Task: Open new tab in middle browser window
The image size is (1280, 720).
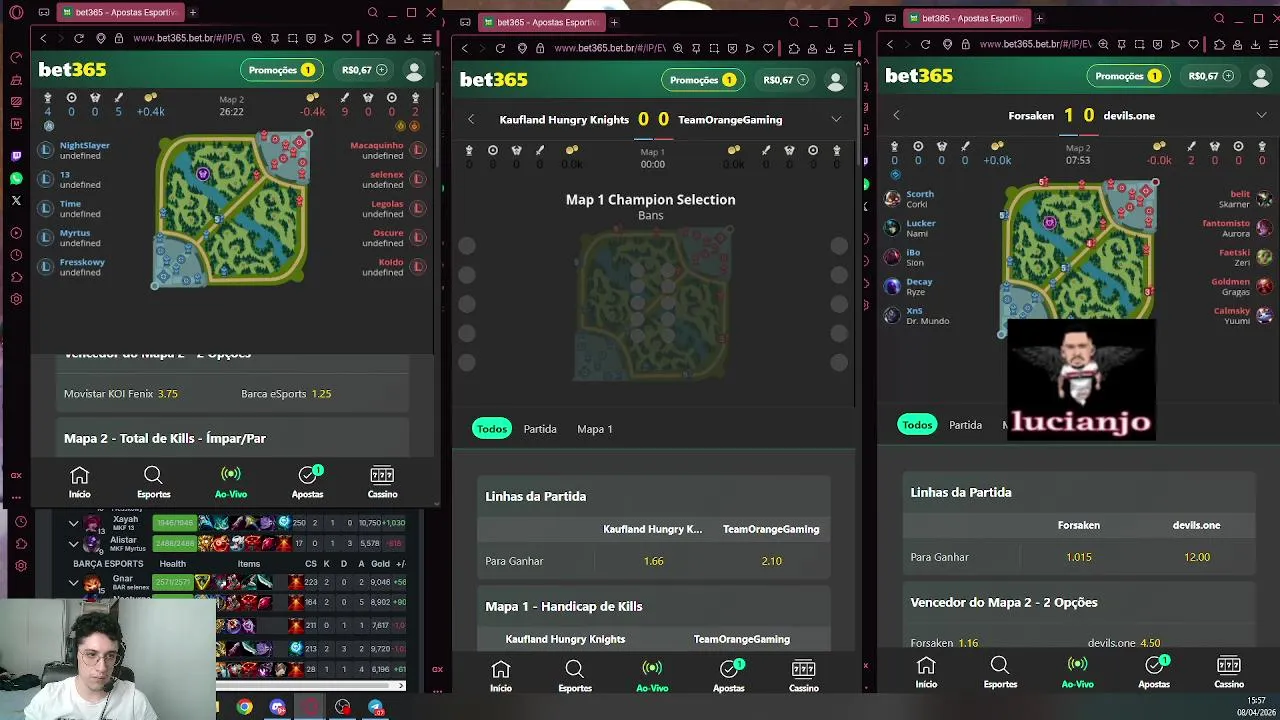Action: (x=614, y=22)
